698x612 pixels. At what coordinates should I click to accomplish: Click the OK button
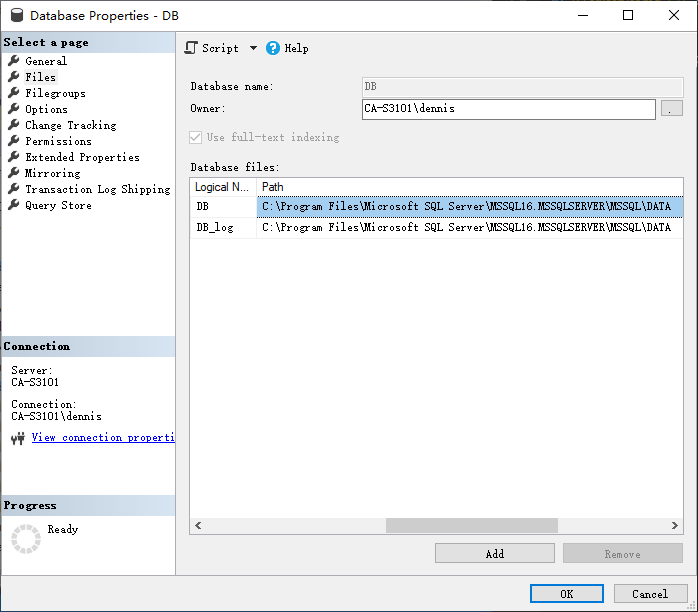[566, 593]
